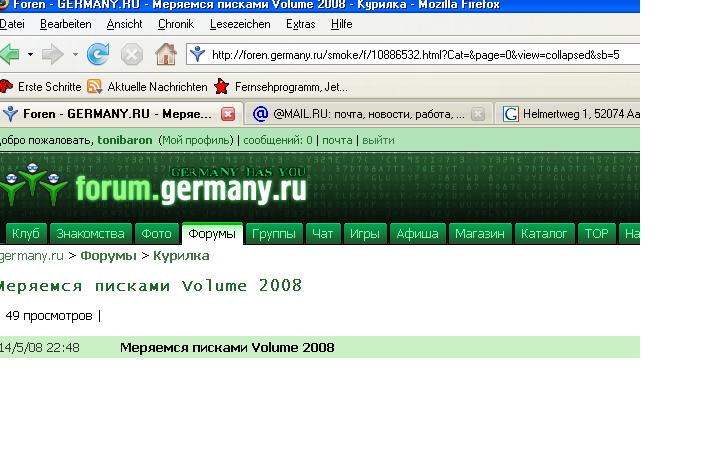Switch to the @MAIL.RU tab
Image resolution: width=720 pixels, height=450 pixels.
point(367,114)
